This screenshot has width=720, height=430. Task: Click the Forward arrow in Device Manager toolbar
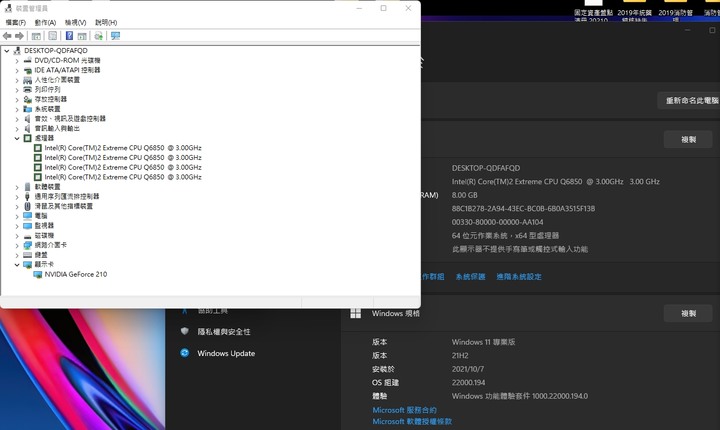(x=19, y=36)
